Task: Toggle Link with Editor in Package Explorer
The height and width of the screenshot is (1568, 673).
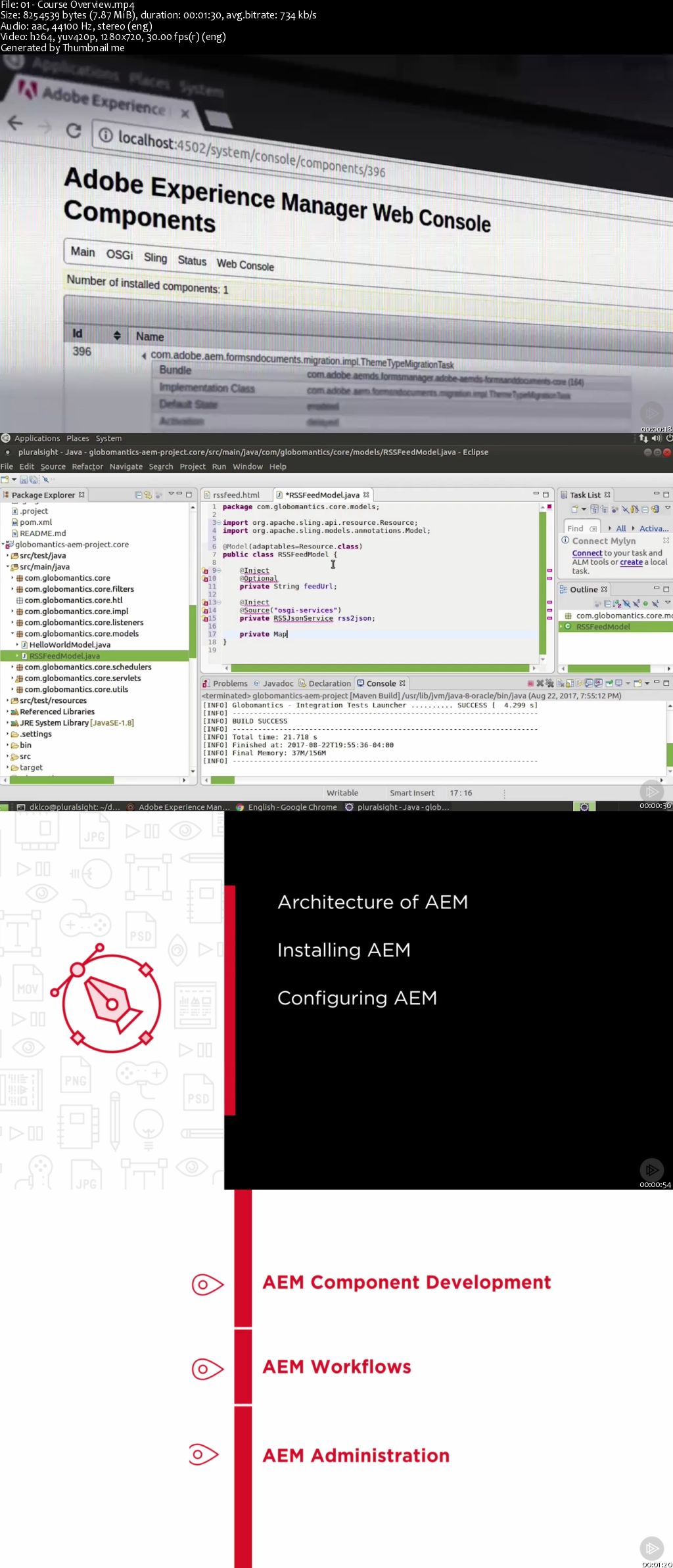Action: 148,495
